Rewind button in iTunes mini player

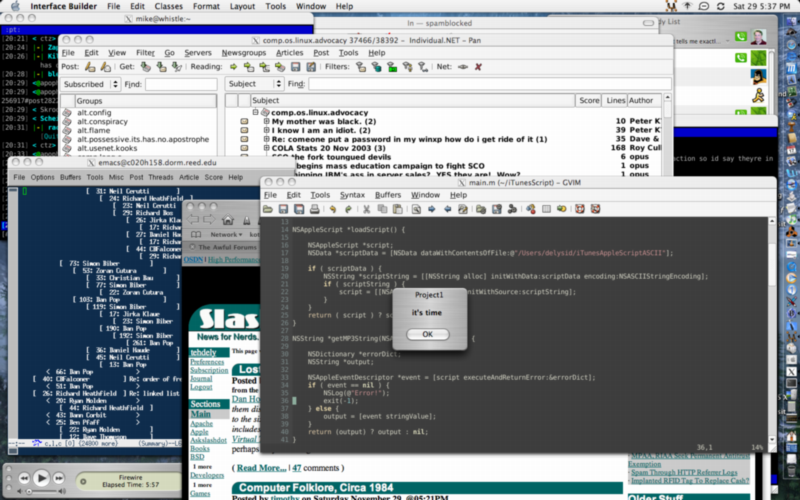[x=24, y=478]
